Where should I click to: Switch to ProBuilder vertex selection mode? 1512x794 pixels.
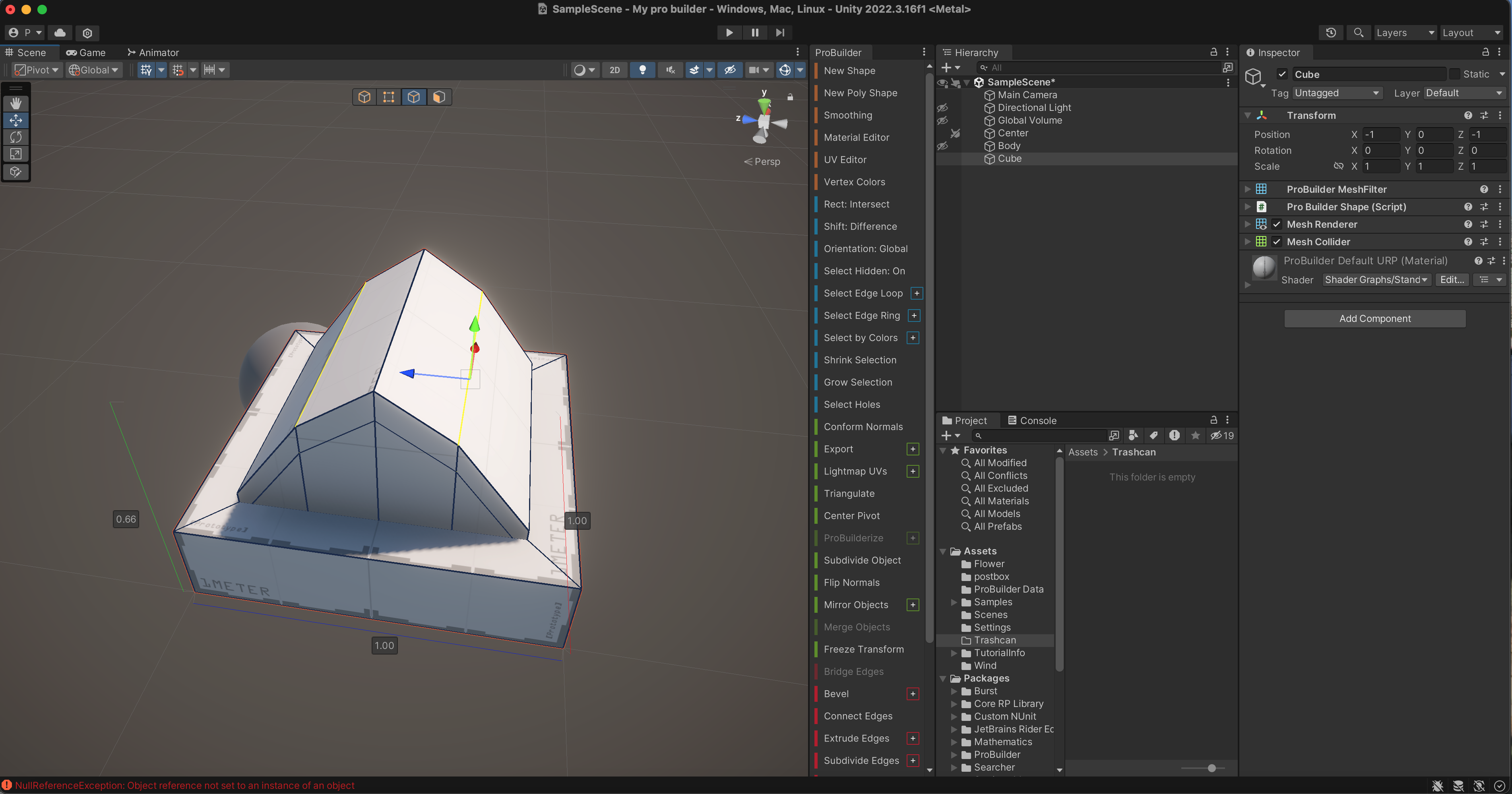click(x=389, y=97)
